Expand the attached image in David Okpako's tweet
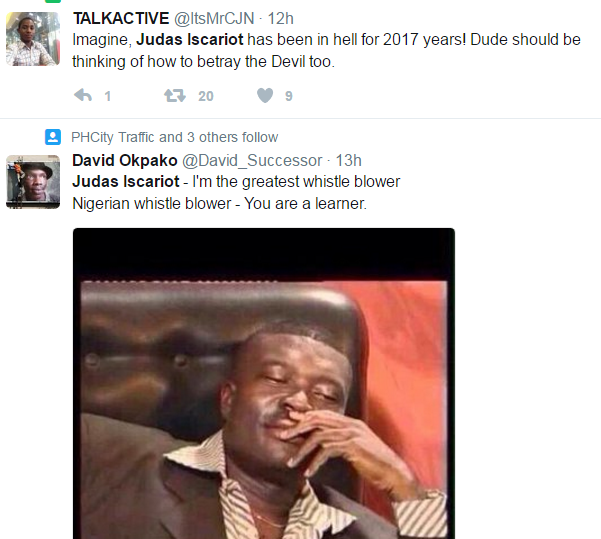This screenshot has width=601, height=539. click(x=264, y=383)
